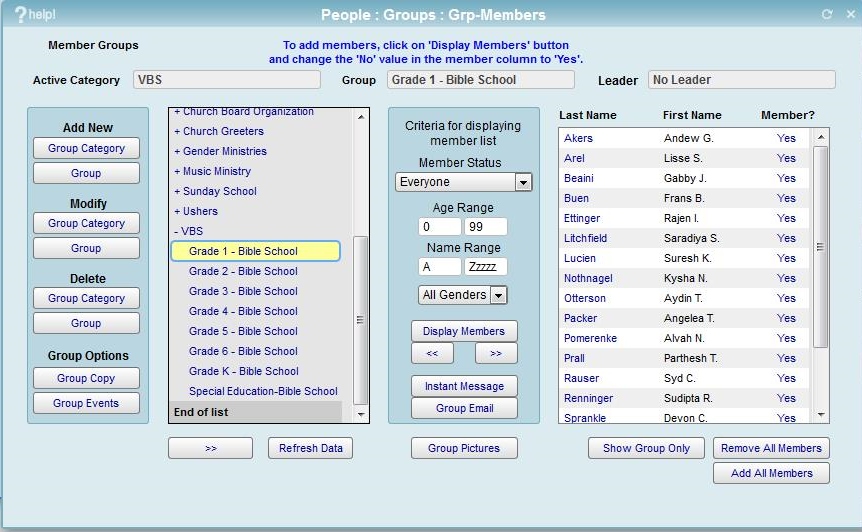Click Display Members button
The image size is (862, 532).
pos(464,331)
